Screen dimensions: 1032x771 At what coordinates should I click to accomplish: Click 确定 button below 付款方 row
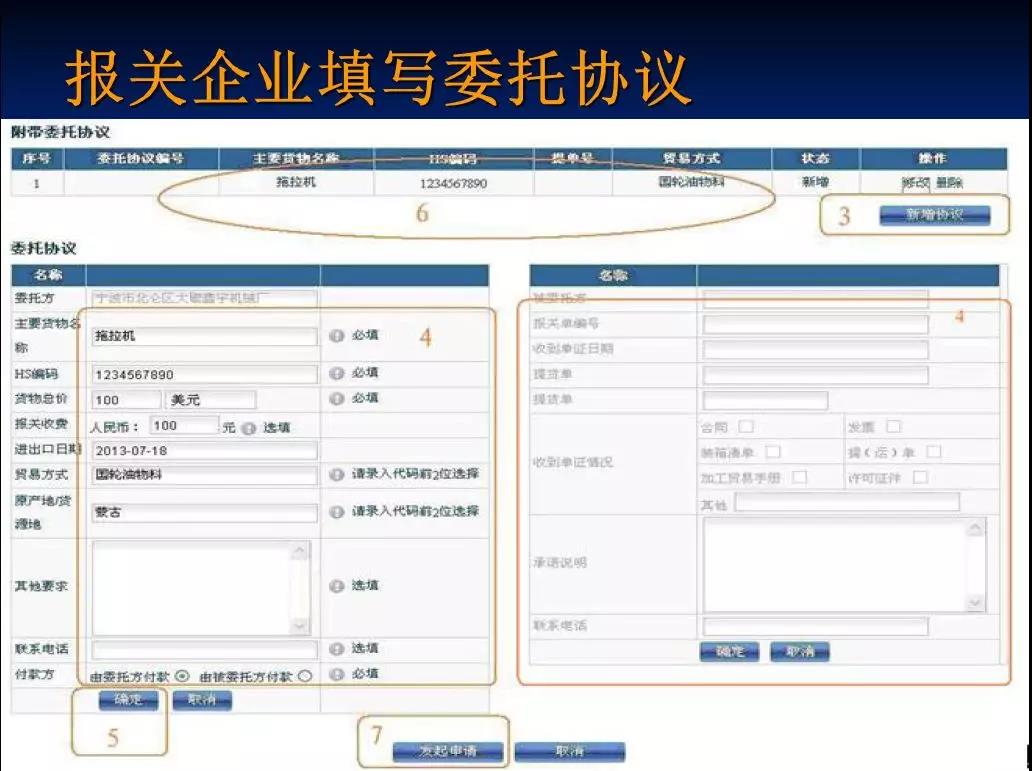(x=128, y=700)
